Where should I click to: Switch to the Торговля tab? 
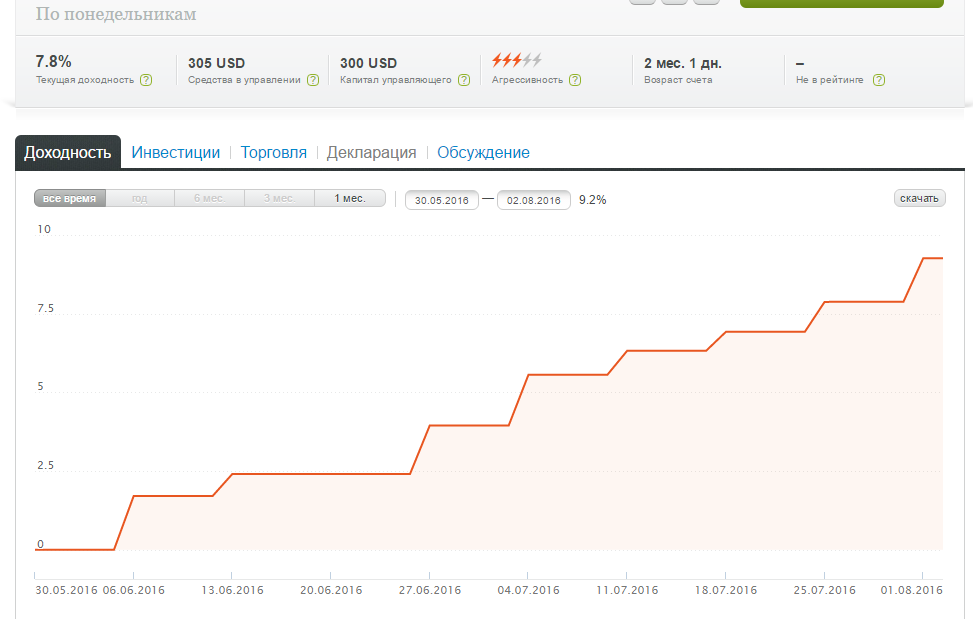pos(274,153)
